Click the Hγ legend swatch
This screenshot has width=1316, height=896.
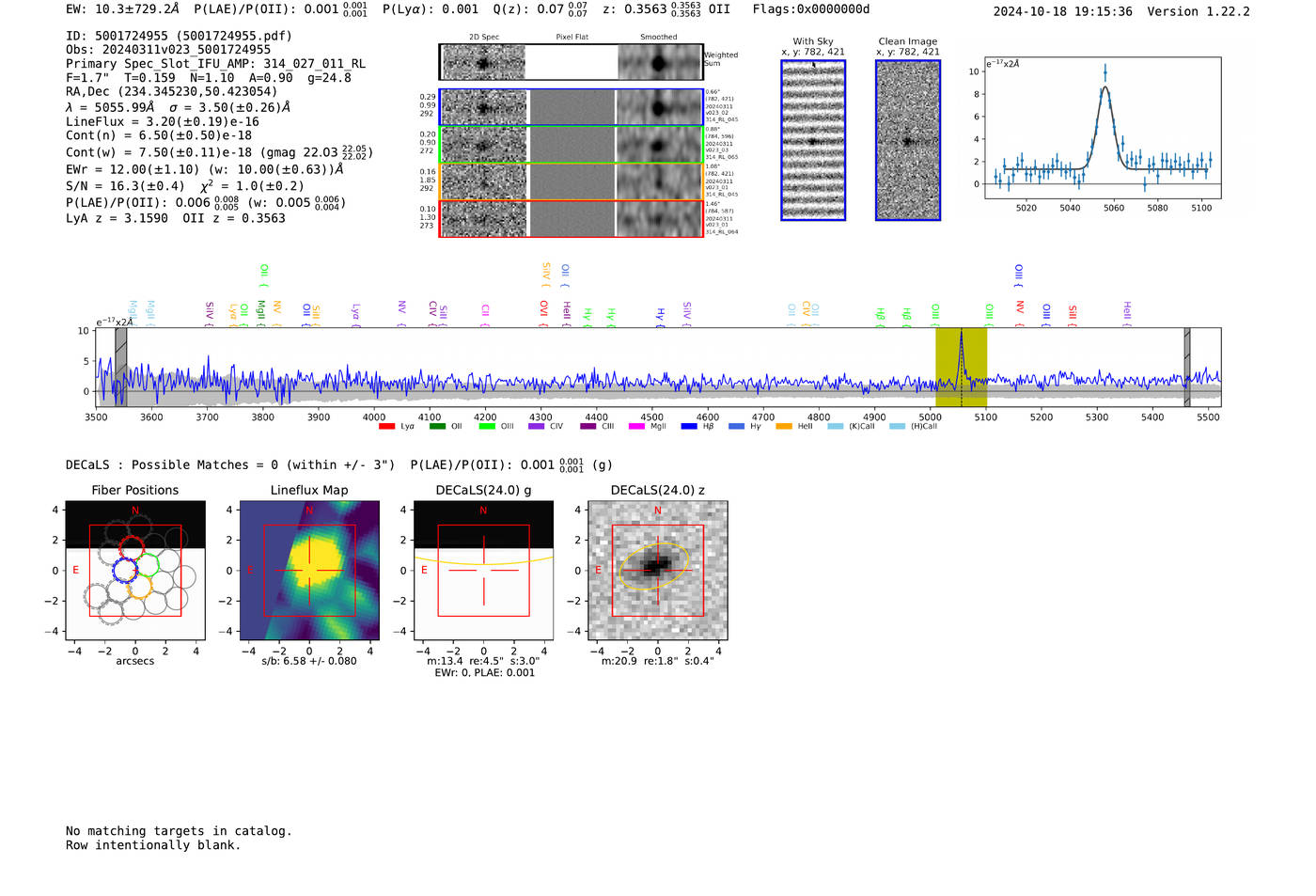(736, 427)
